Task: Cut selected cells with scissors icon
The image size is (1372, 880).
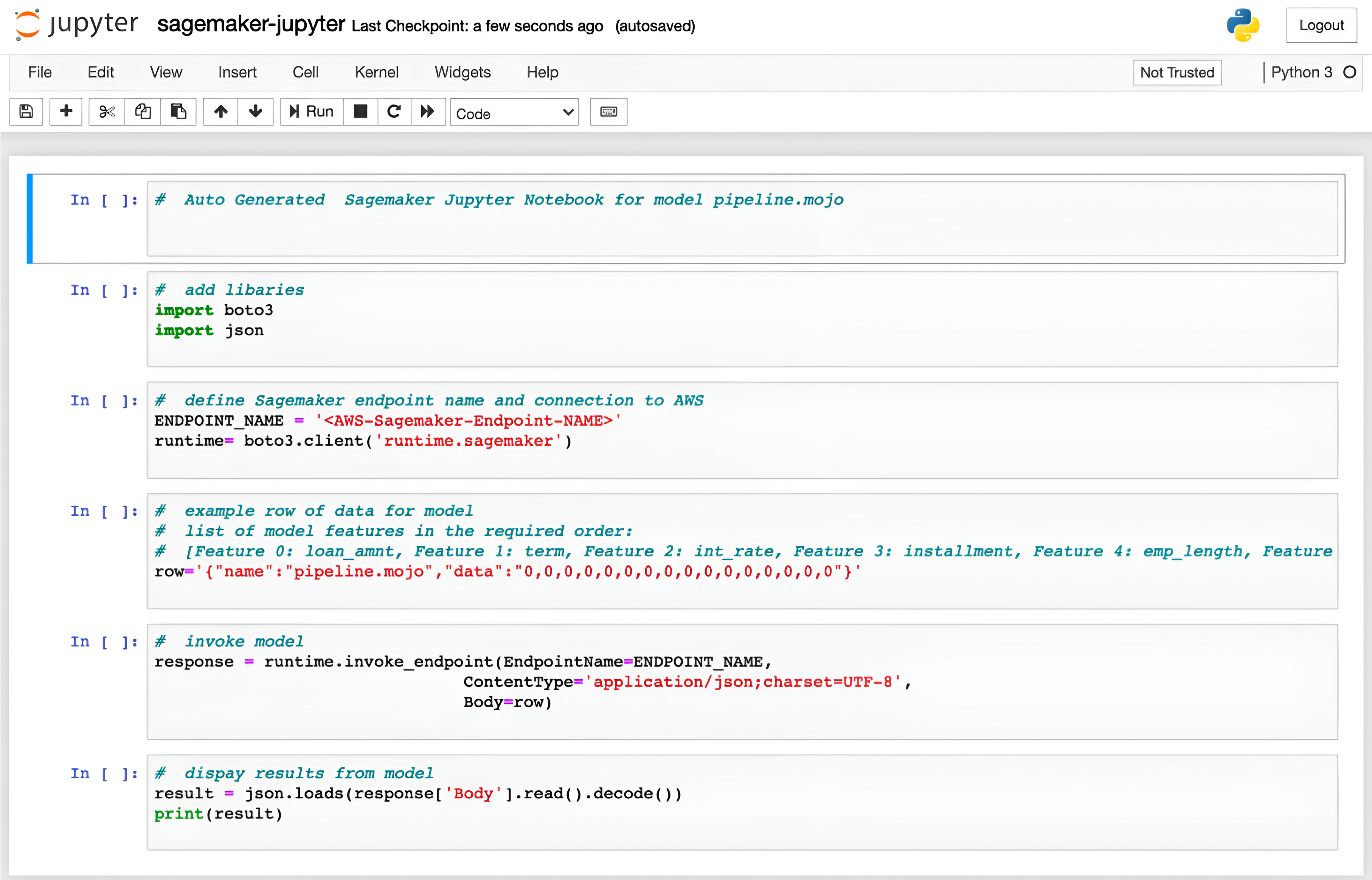Action: pyautogui.click(x=107, y=112)
